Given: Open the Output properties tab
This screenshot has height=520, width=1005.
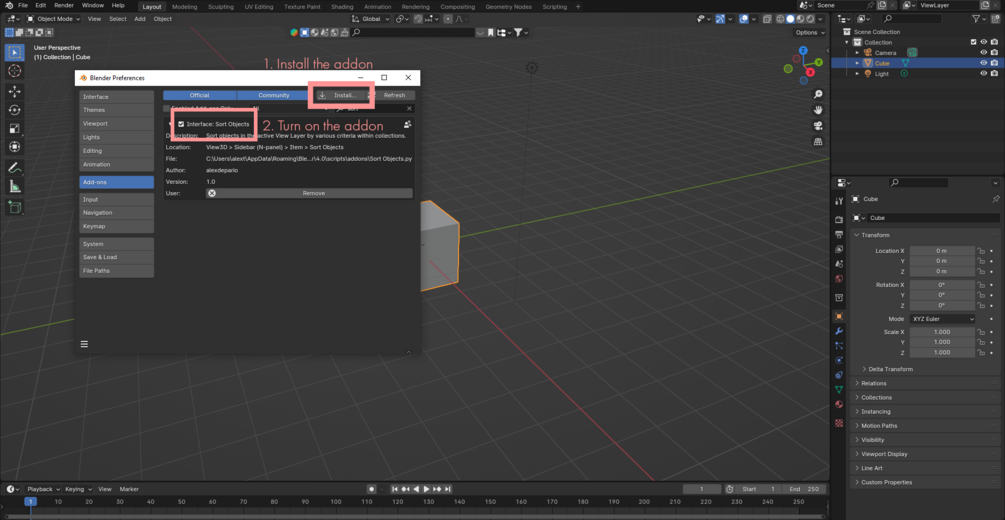Looking at the screenshot, I should click(839, 234).
